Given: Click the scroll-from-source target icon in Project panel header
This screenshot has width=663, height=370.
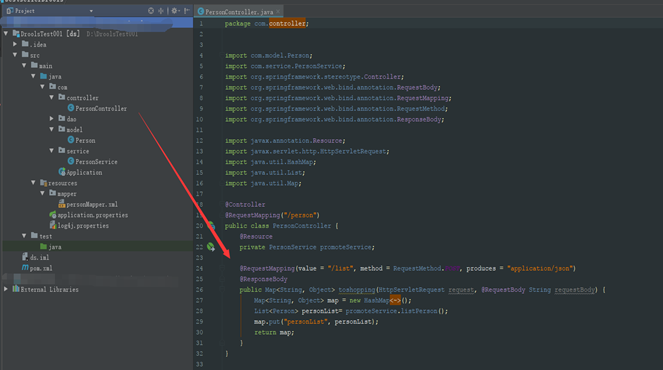Looking at the screenshot, I should coord(151,11).
